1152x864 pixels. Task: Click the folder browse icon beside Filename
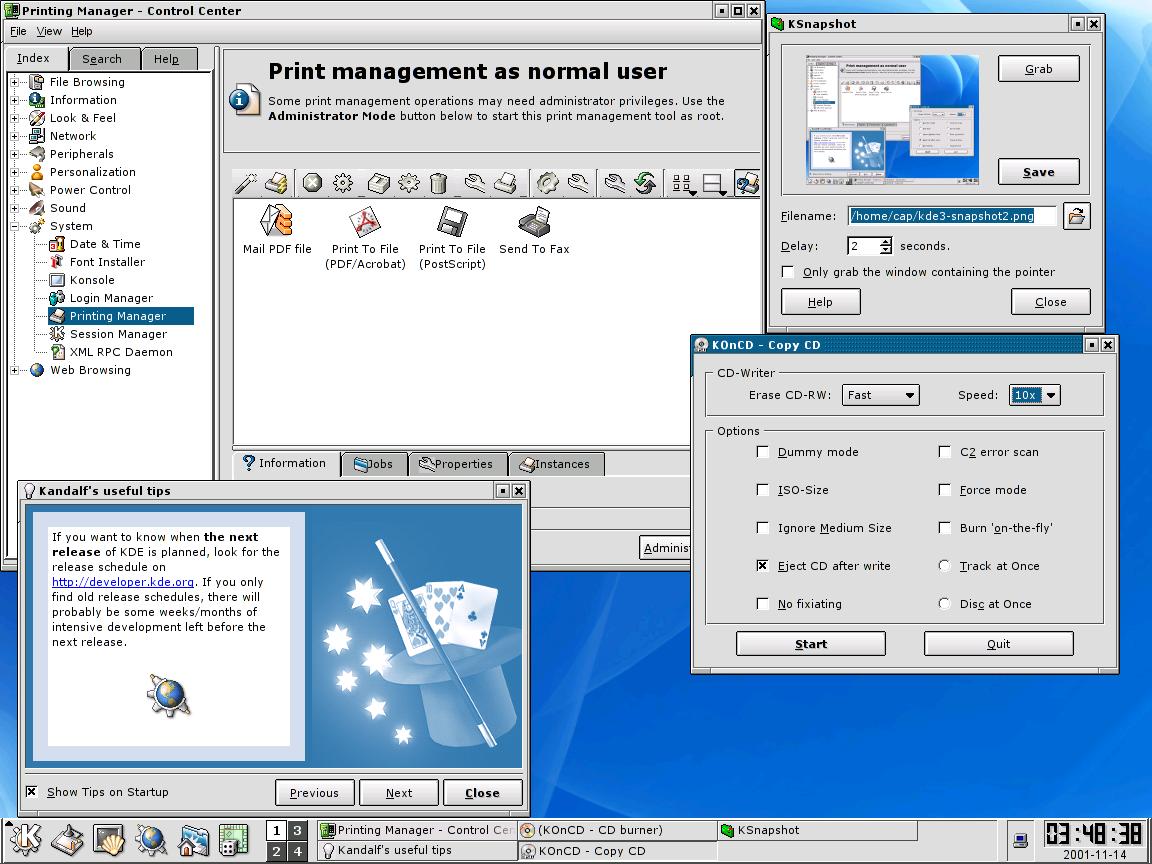tap(1076, 216)
